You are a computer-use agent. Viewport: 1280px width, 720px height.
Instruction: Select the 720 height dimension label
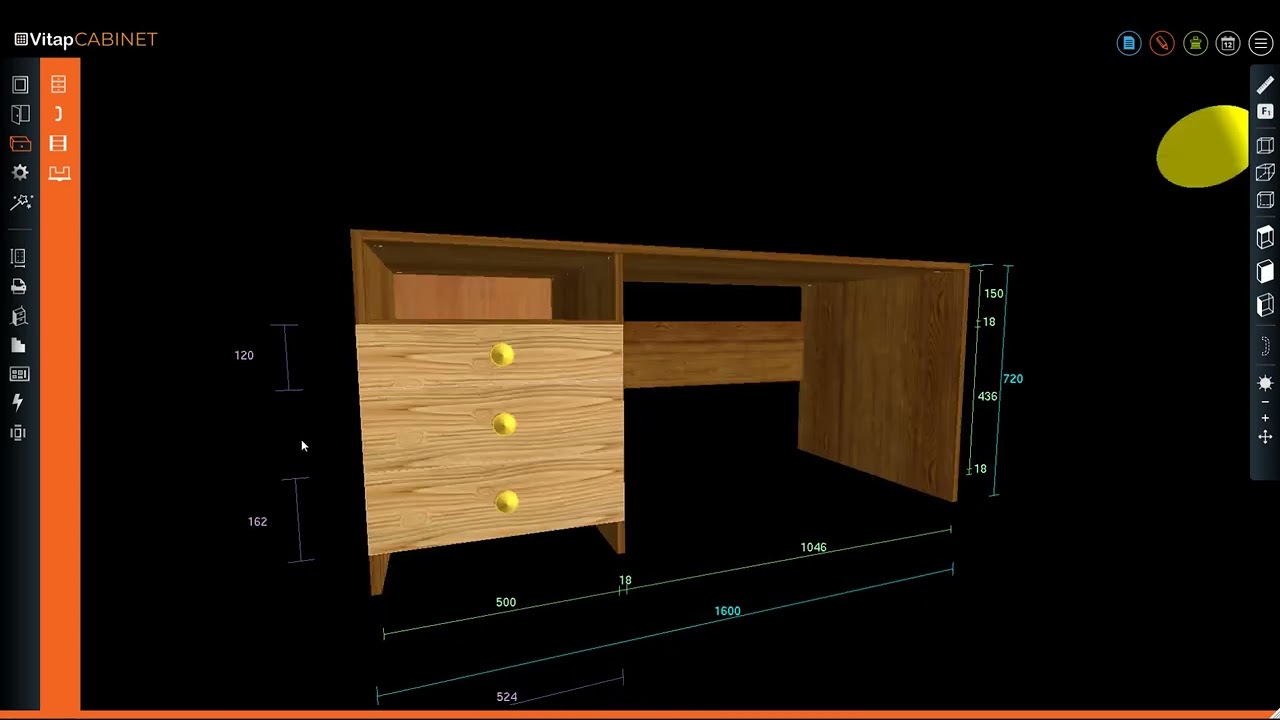click(1013, 379)
